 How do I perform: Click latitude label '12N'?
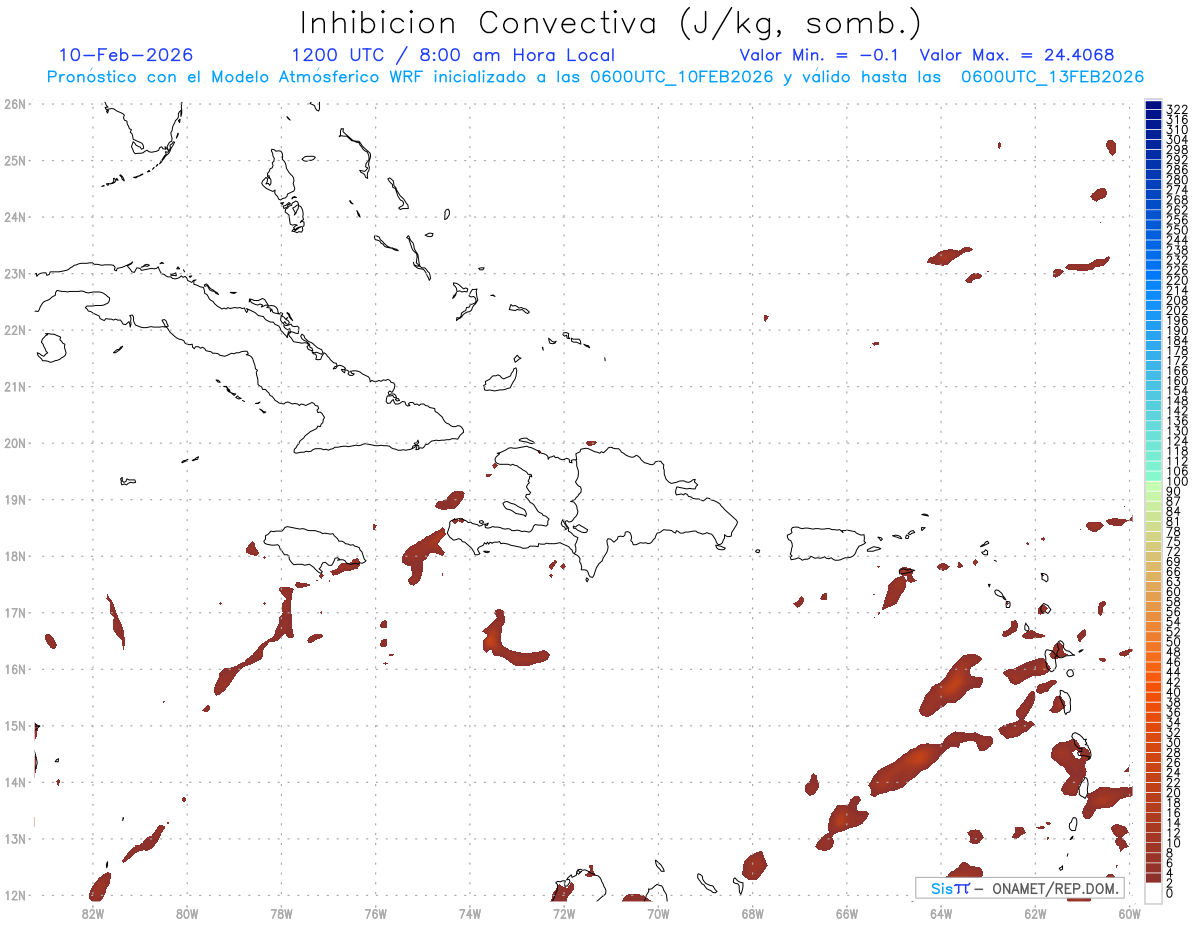(x=15, y=895)
